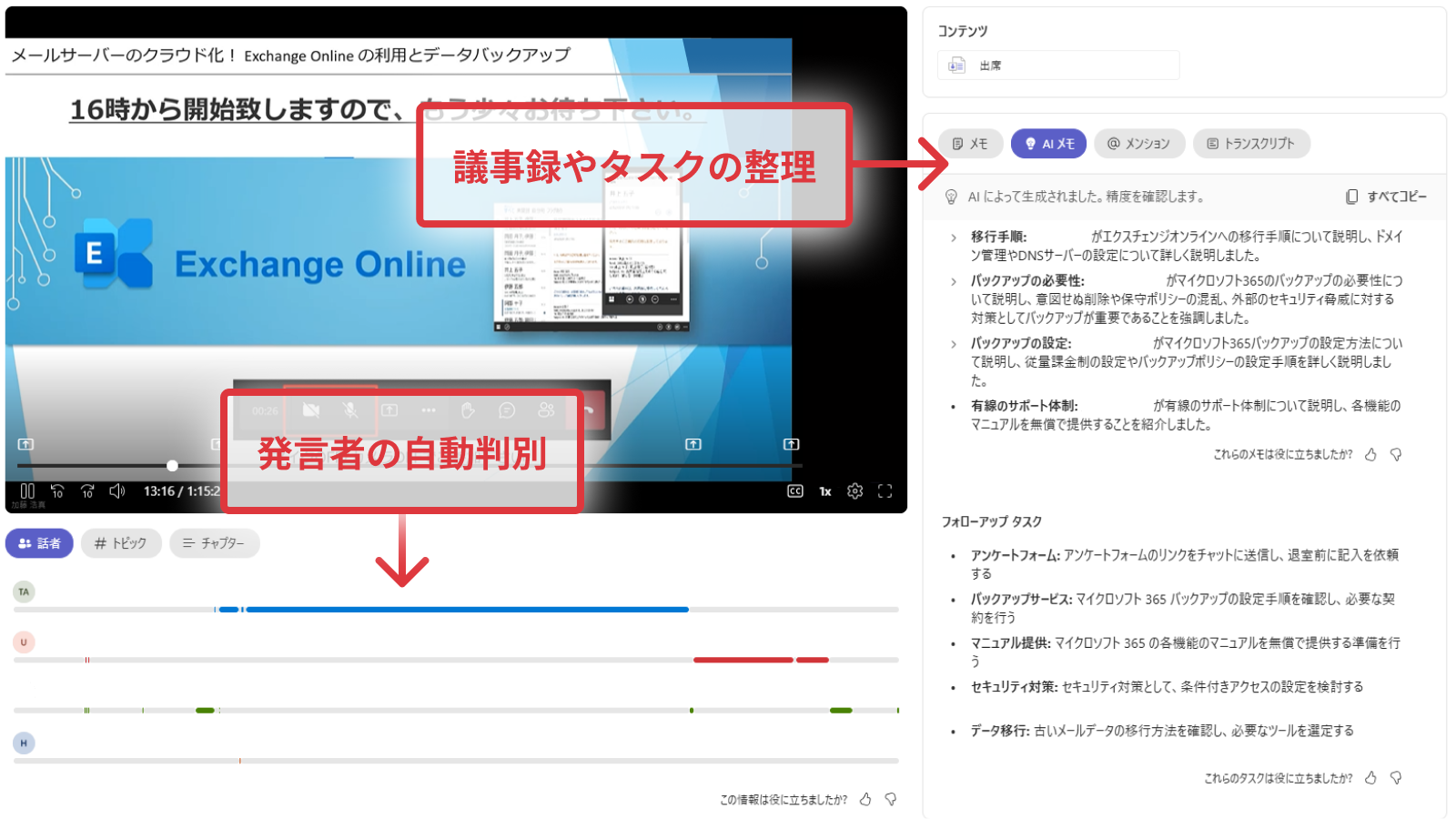
Task: Jump to U's long red speaking segment
Action: 743,660
